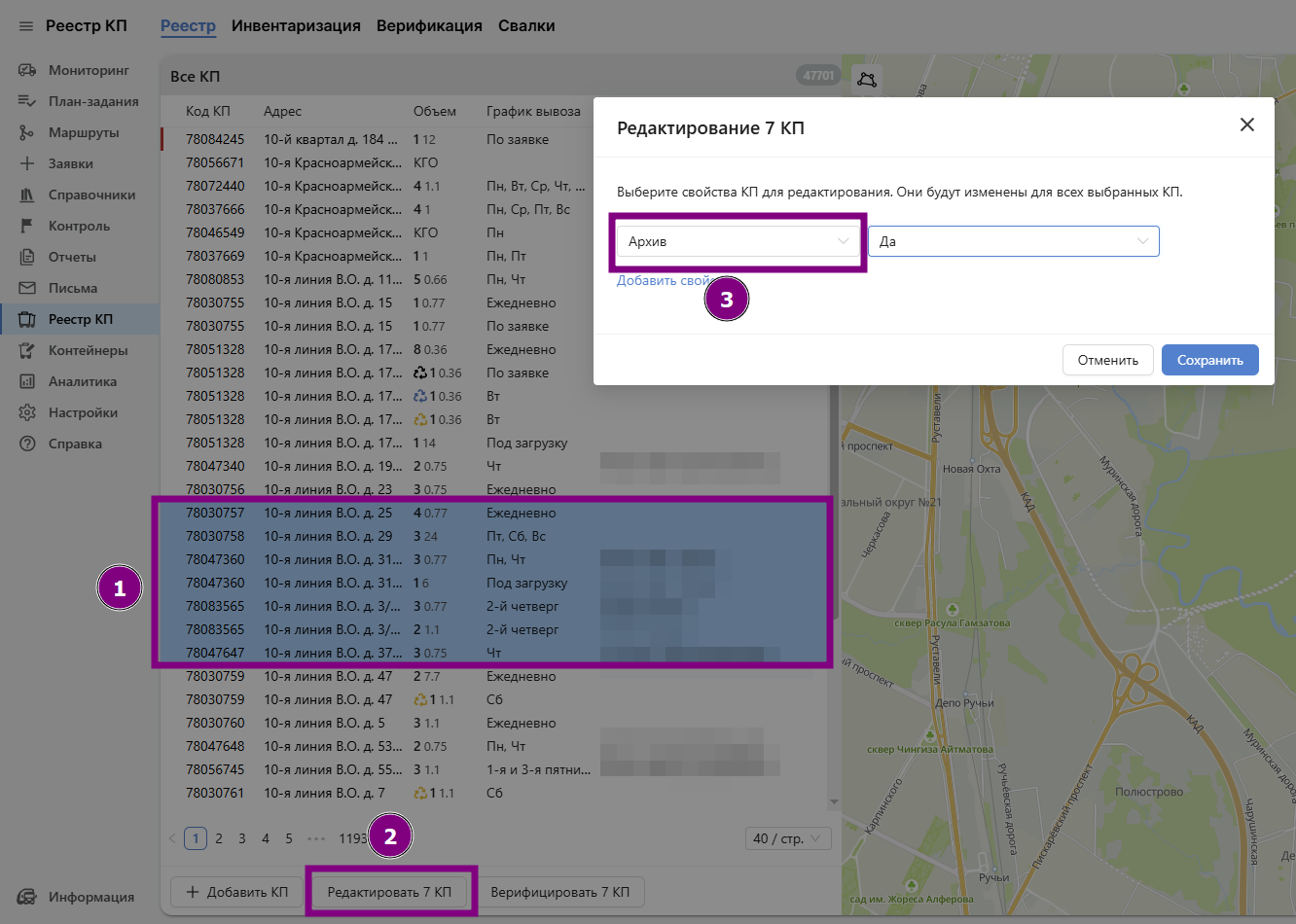Switch to the Свалки tab
1296x924 pixels.
pyautogui.click(x=526, y=26)
